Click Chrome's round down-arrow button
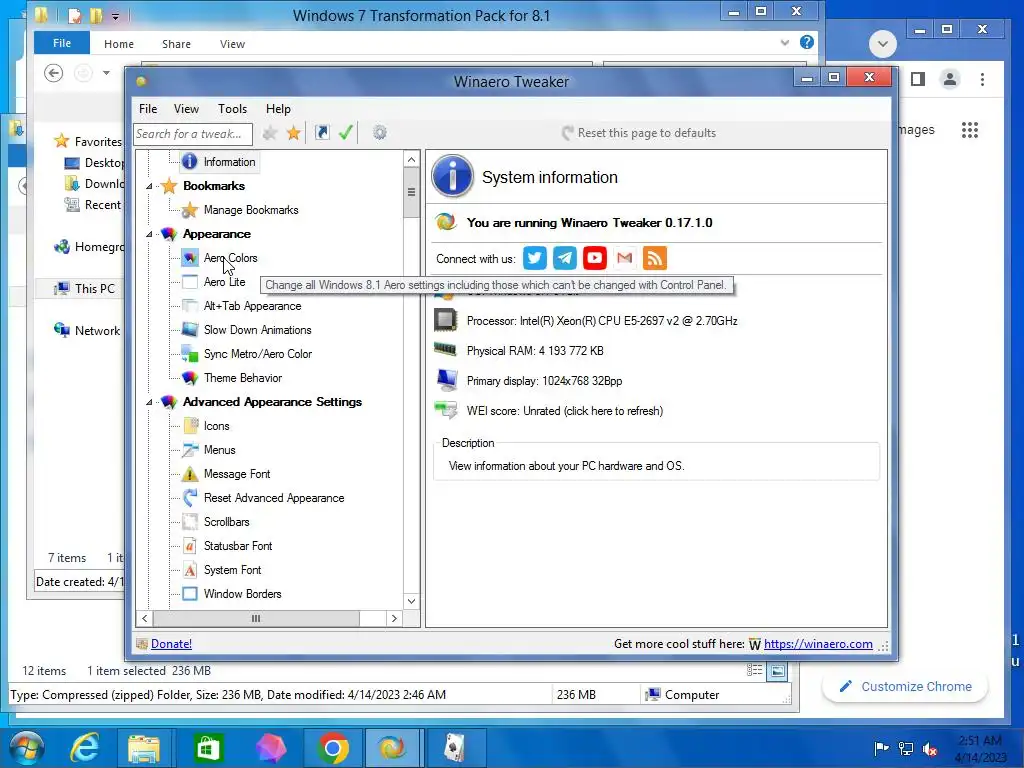The width and height of the screenshot is (1024, 768). click(x=882, y=44)
